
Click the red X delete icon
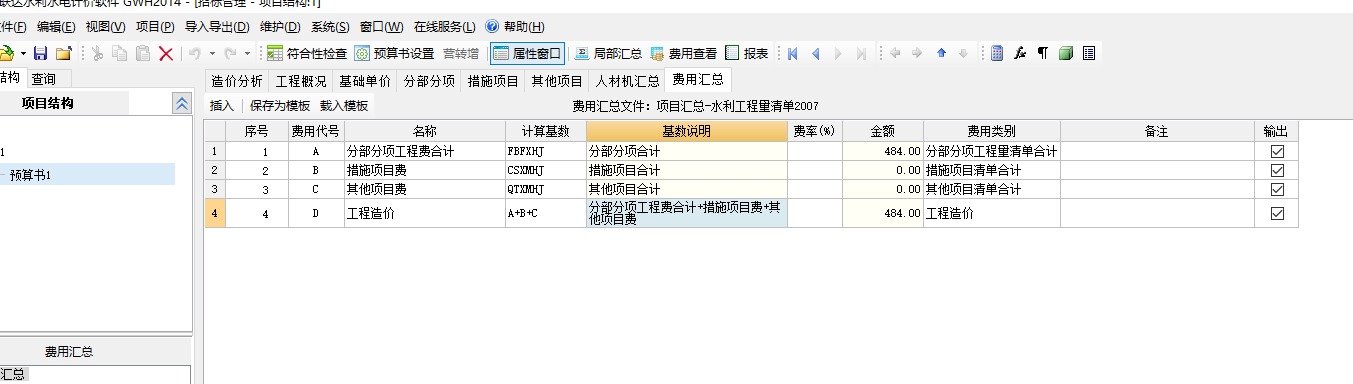(166, 53)
